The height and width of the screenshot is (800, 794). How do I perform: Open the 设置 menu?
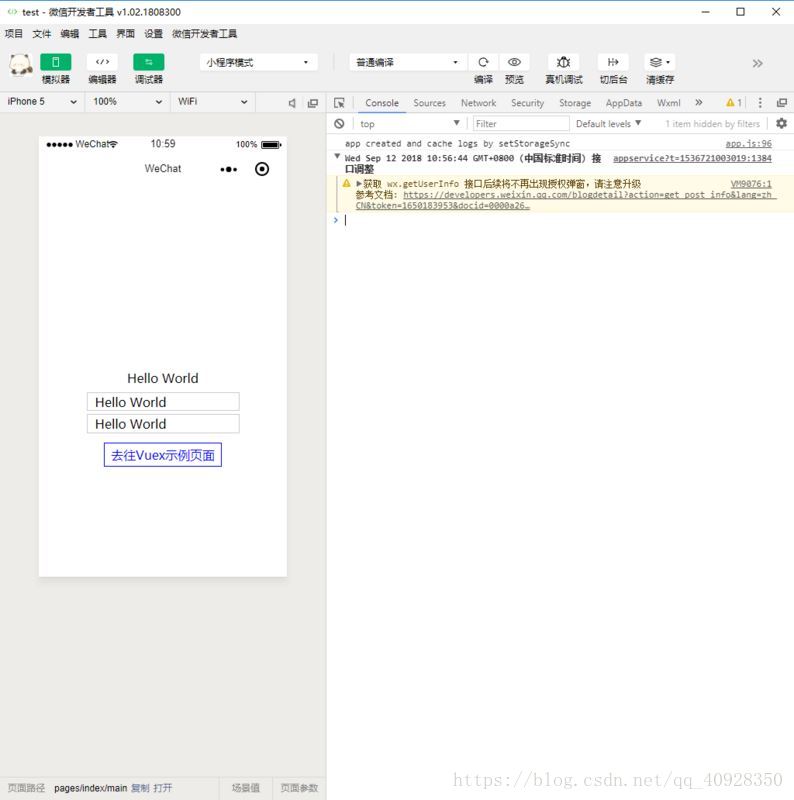(x=153, y=34)
